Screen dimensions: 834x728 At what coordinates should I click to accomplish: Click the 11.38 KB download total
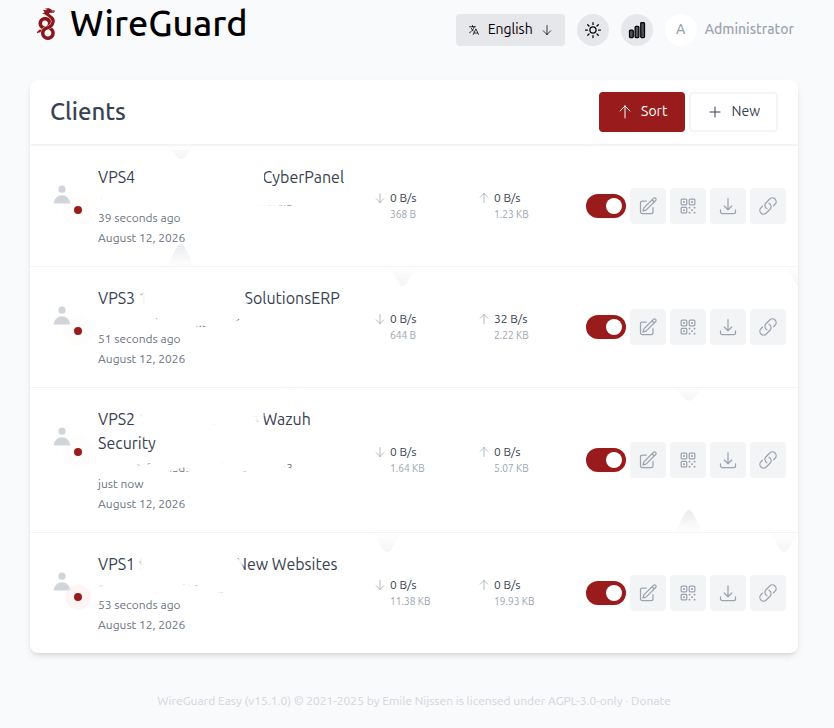pos(410,601)
